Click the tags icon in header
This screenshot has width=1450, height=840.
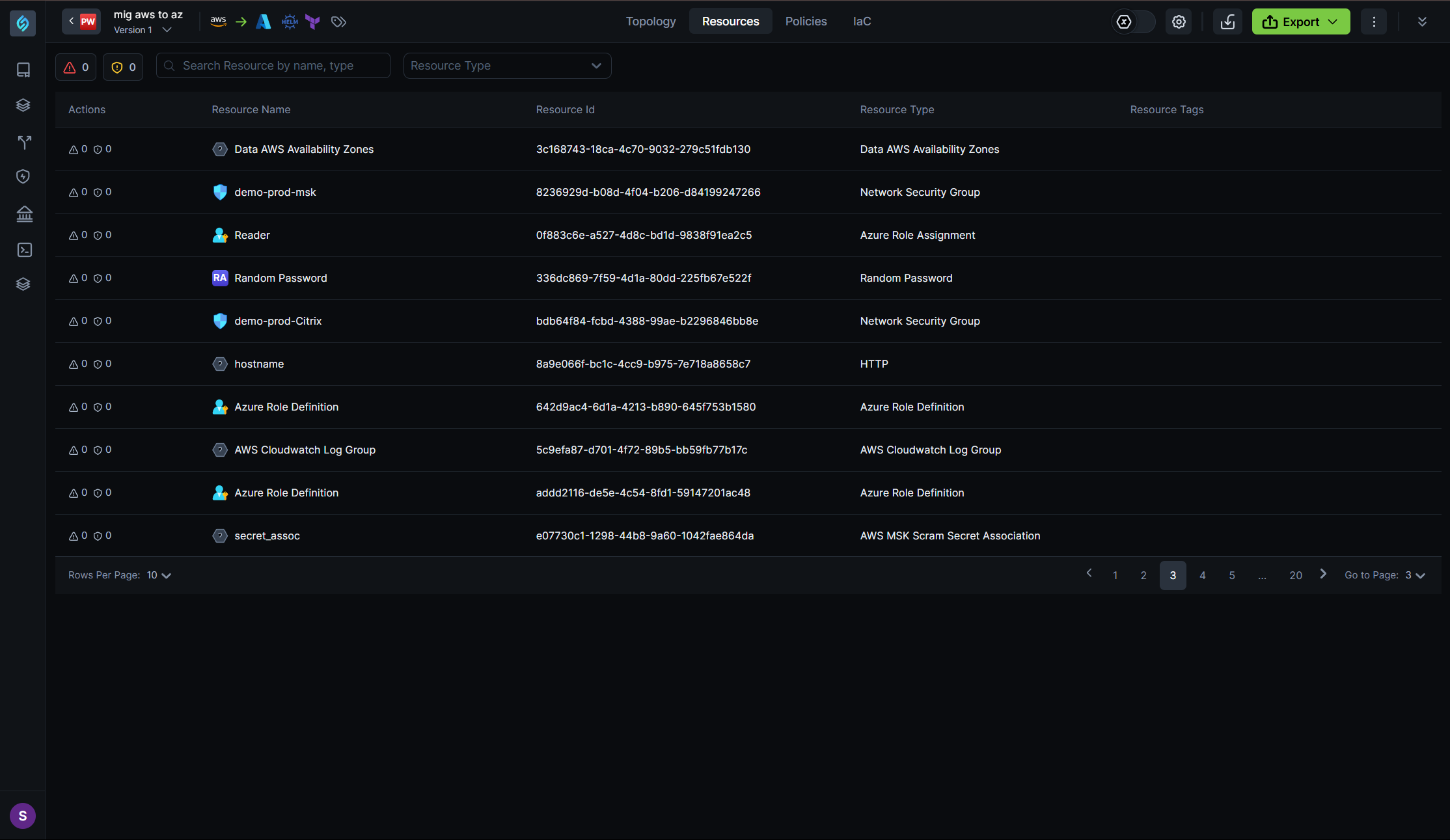(x=338, y=21)
